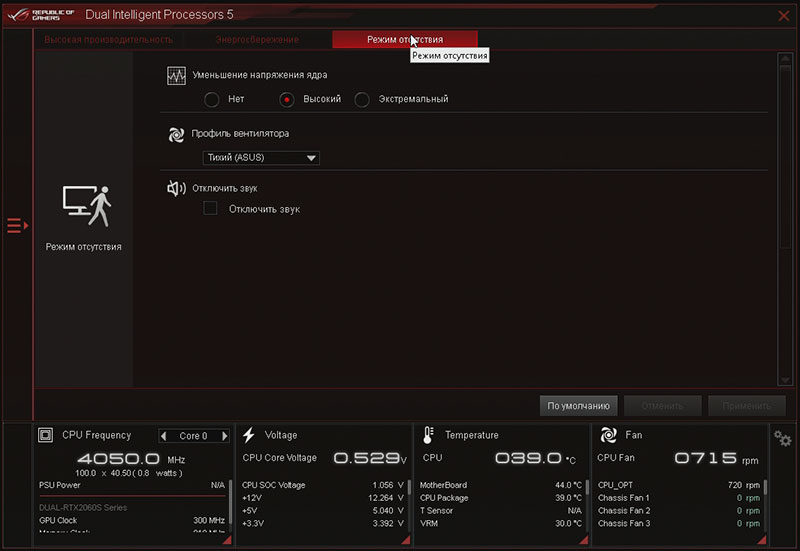
Task: Click the core voltage waveform icon
Action: point(177,76)
